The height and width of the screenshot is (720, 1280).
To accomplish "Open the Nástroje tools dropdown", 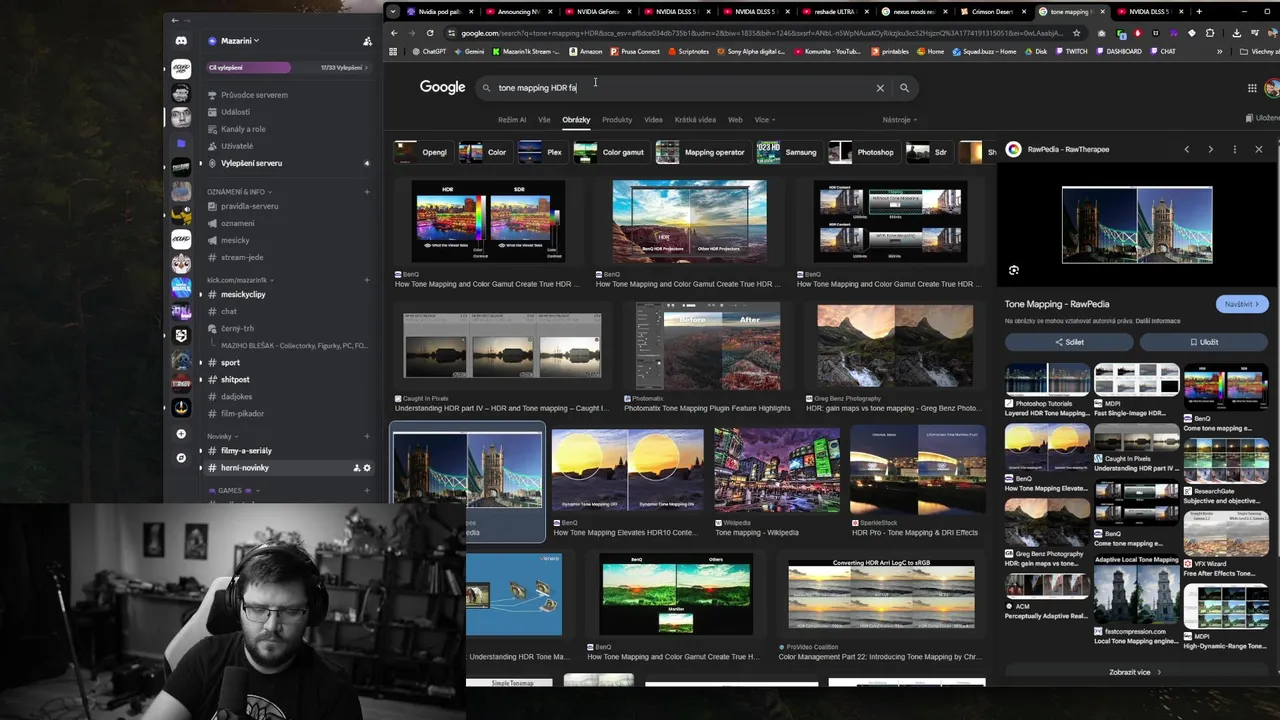I will click(899, 120).
